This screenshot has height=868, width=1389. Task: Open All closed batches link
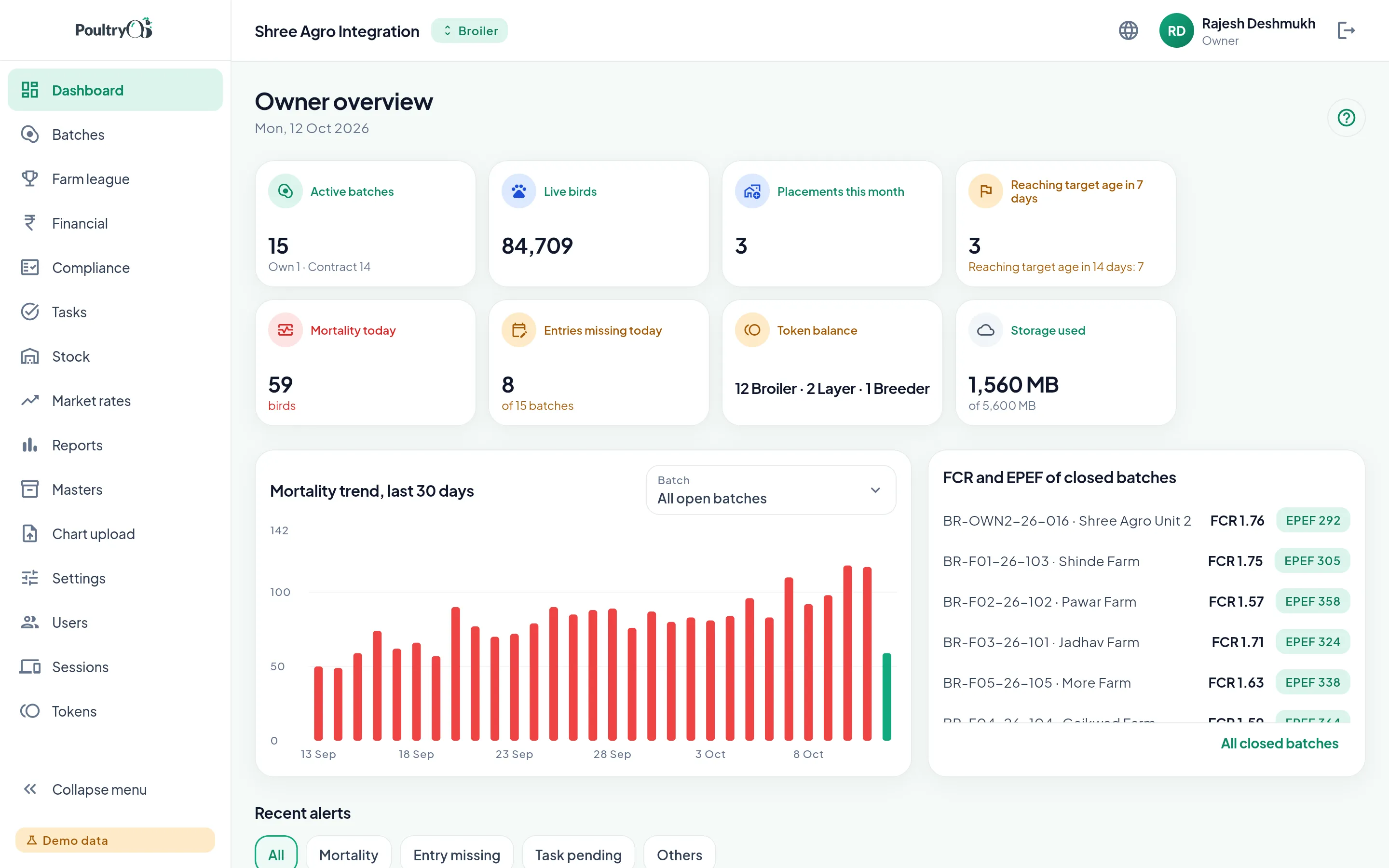(x=1280, y=743)
